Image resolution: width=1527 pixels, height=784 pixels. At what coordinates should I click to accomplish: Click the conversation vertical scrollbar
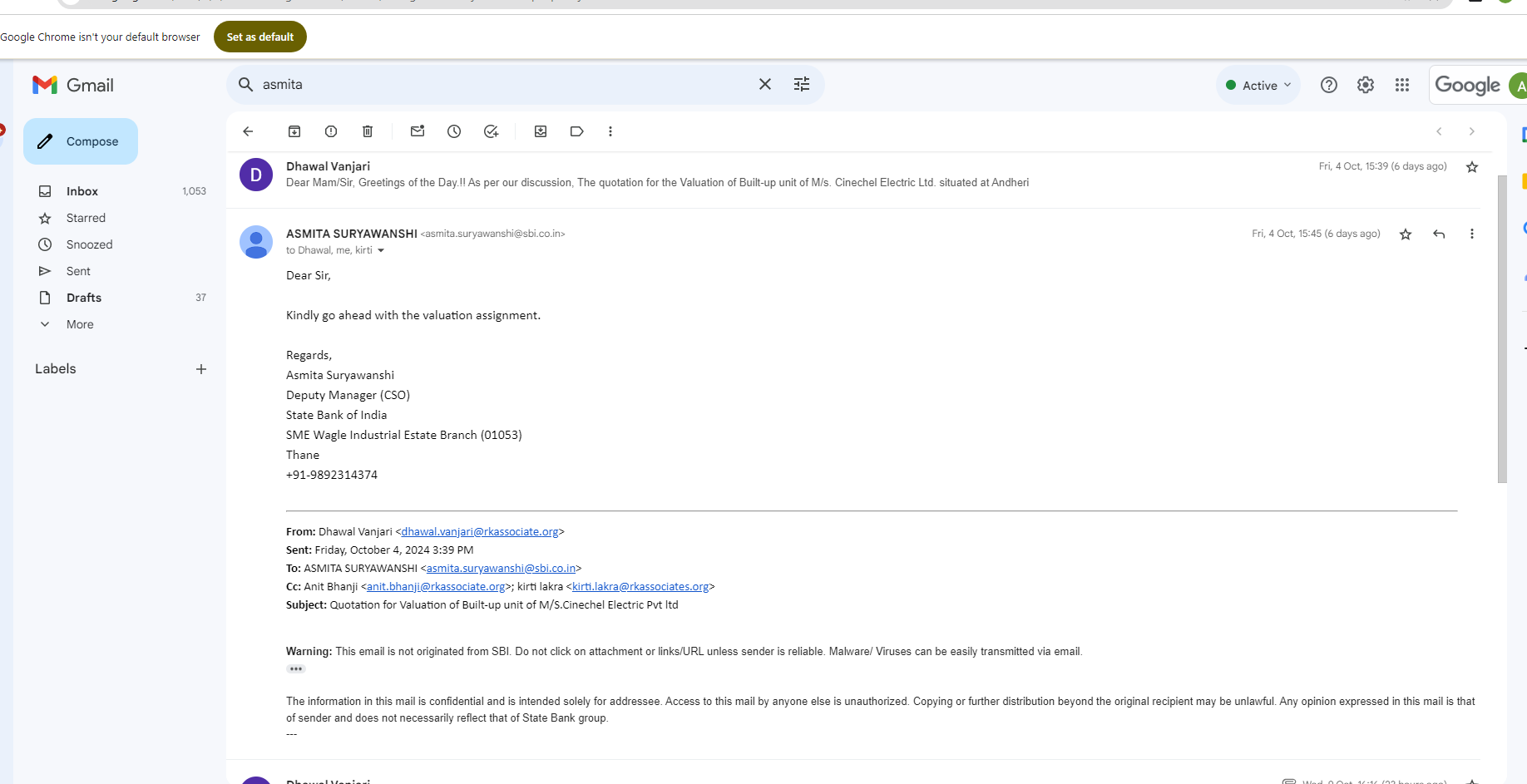1502,328
